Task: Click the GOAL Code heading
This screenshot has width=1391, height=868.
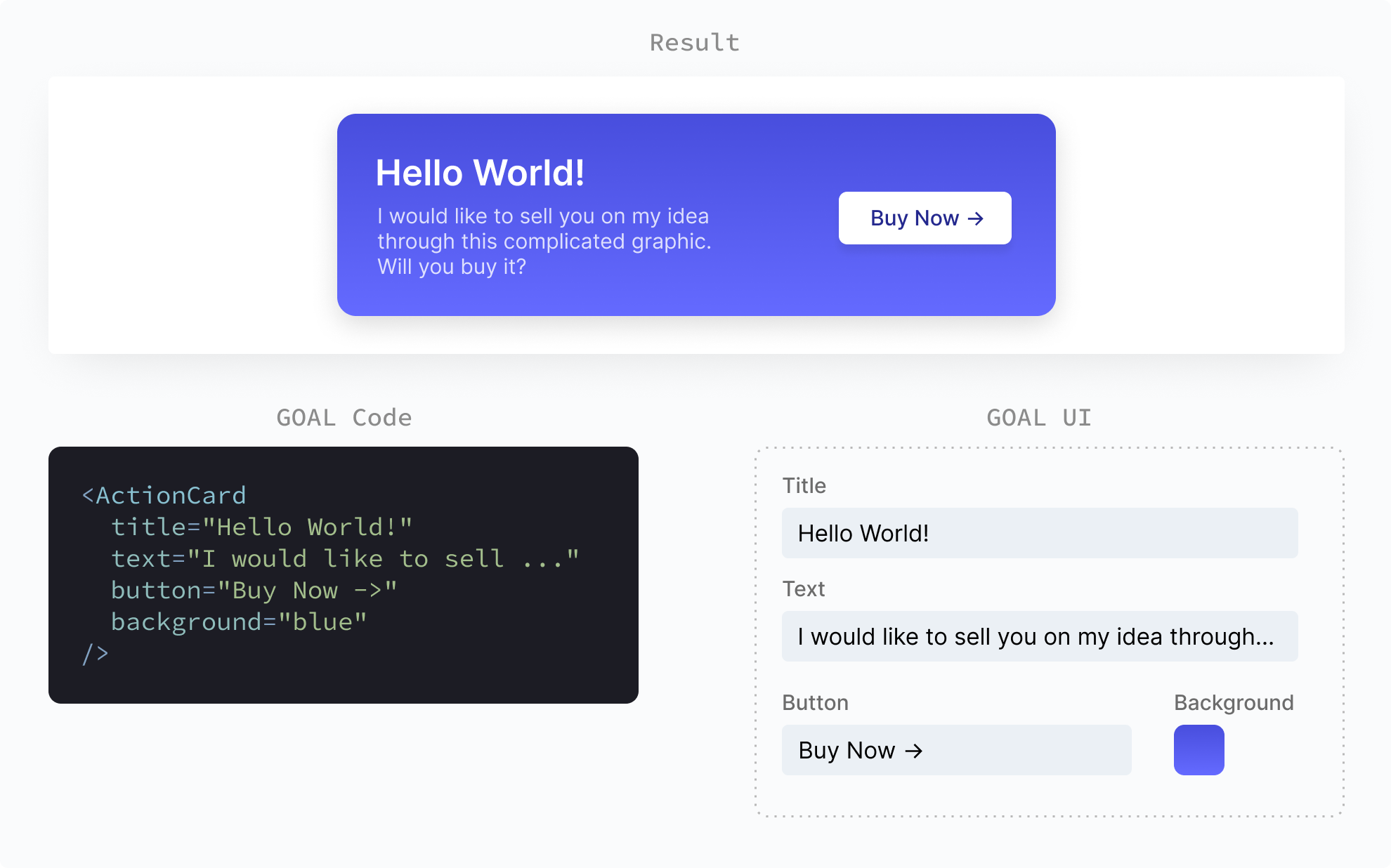Action: point(344,417)
